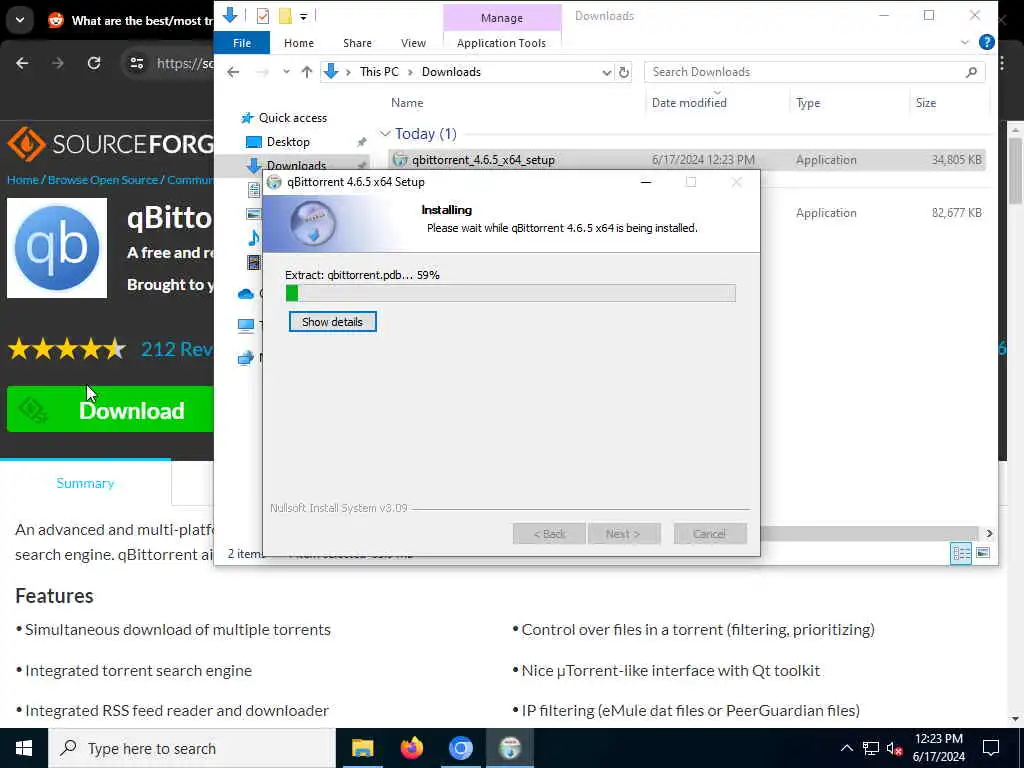Click browser forward button
The height and width of the screenshot is (768, 1024).
pyautogui.click(x=57, y=63)
